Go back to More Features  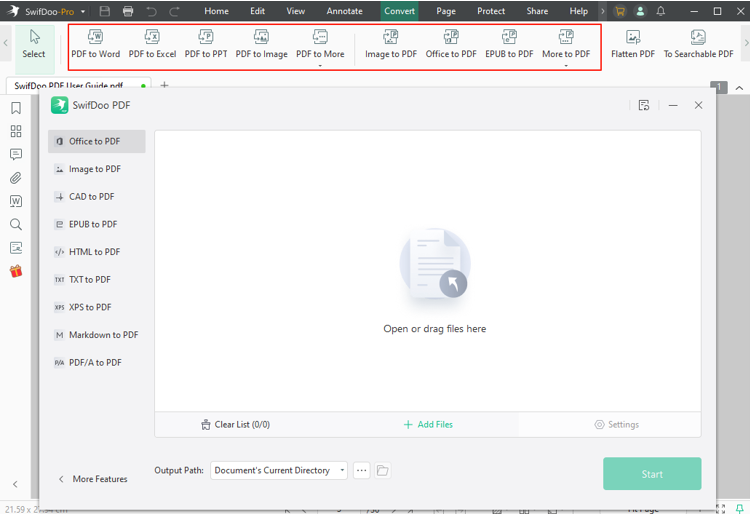pos(93,479)
